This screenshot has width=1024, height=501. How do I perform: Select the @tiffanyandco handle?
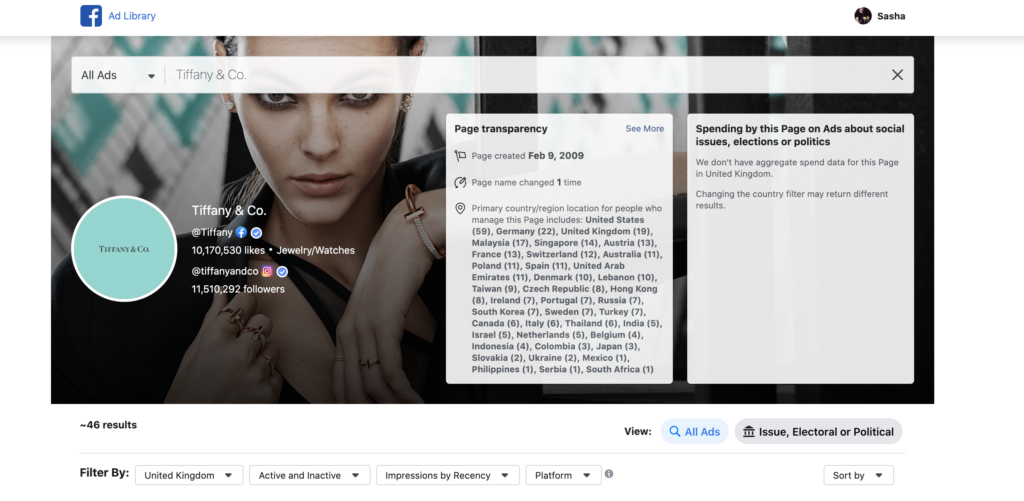tap(225, 271)
